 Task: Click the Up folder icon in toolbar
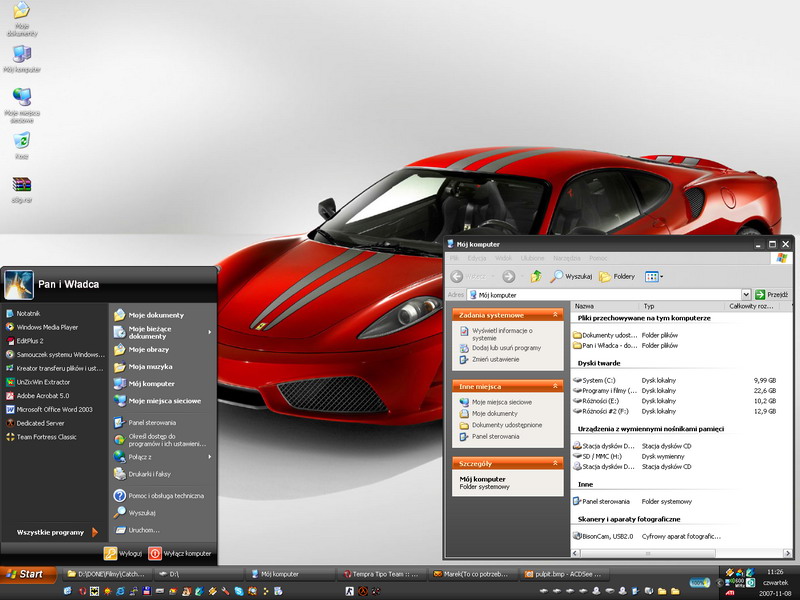tap(536, 276)
